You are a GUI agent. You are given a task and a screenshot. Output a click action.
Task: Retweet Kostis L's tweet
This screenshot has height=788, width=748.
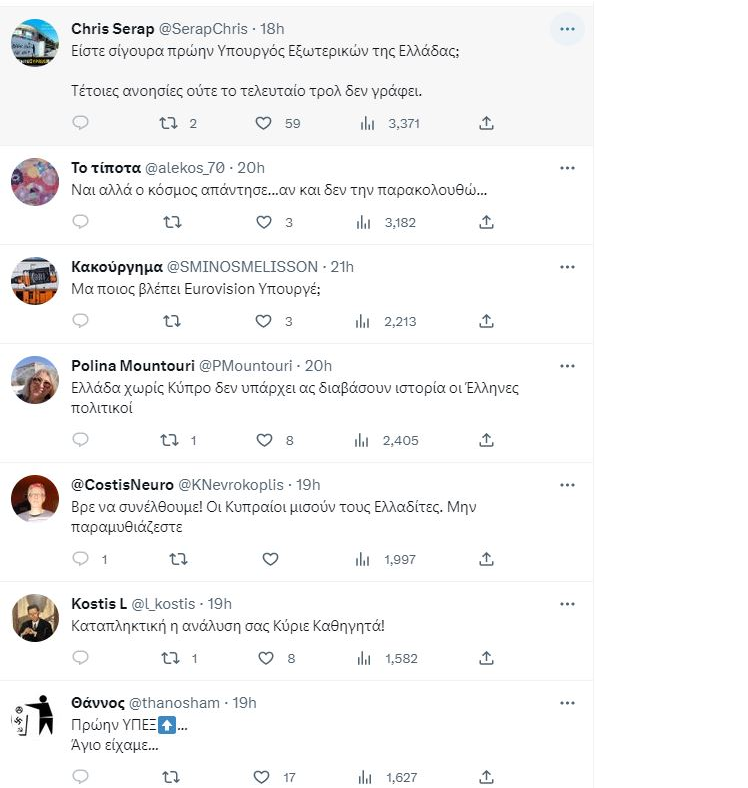(x=171, y=658)
